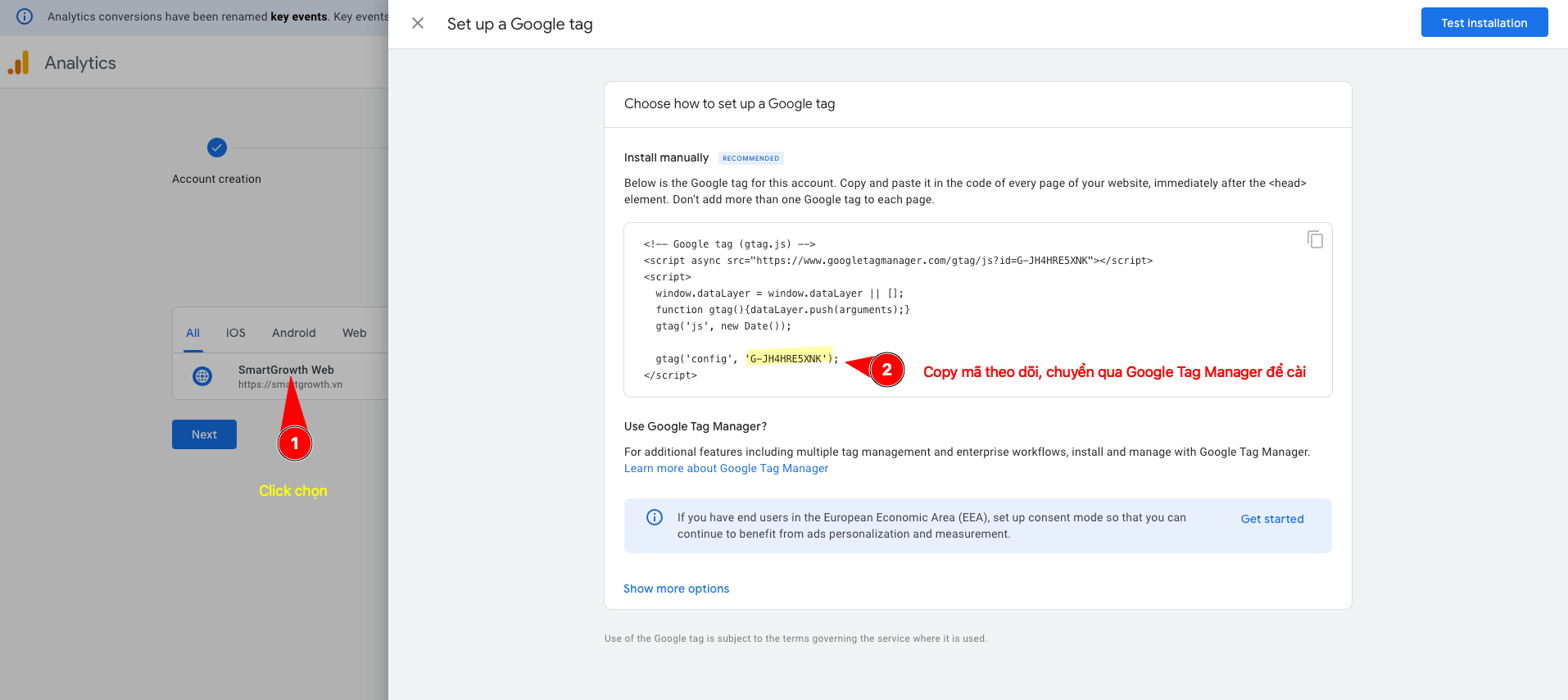Click Get started for consent mode
Screen dimensions: 1568x700
[x=1271, y=519]
